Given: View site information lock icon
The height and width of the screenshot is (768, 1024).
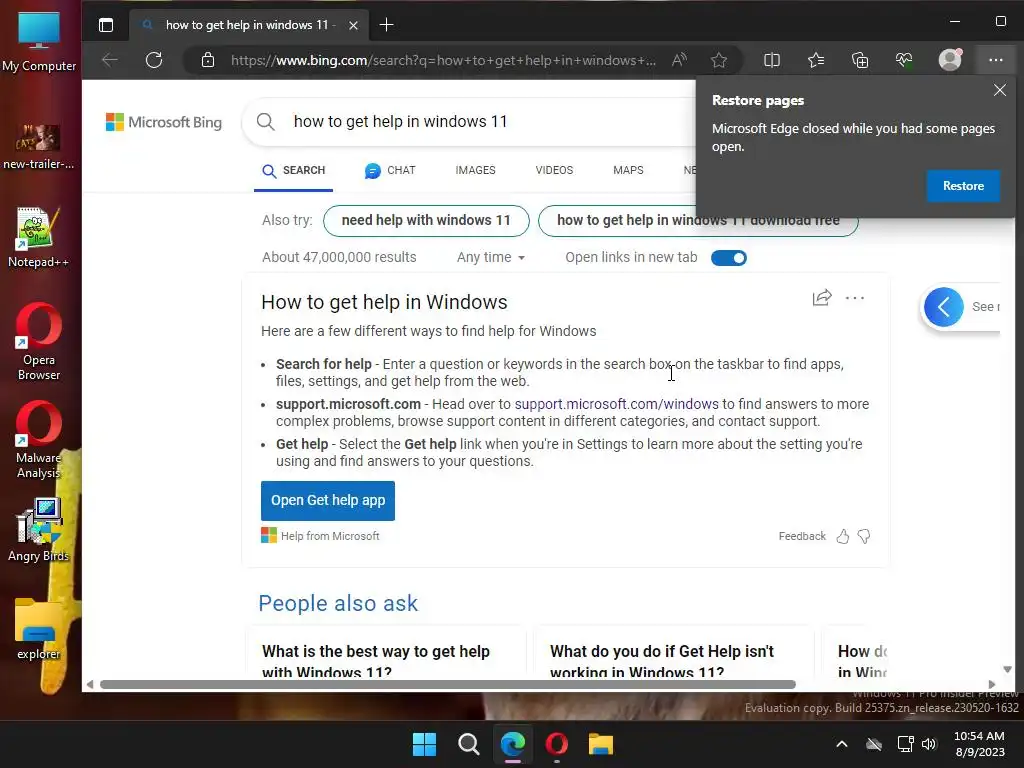Looking at the screenshot, I should [208, 60].
